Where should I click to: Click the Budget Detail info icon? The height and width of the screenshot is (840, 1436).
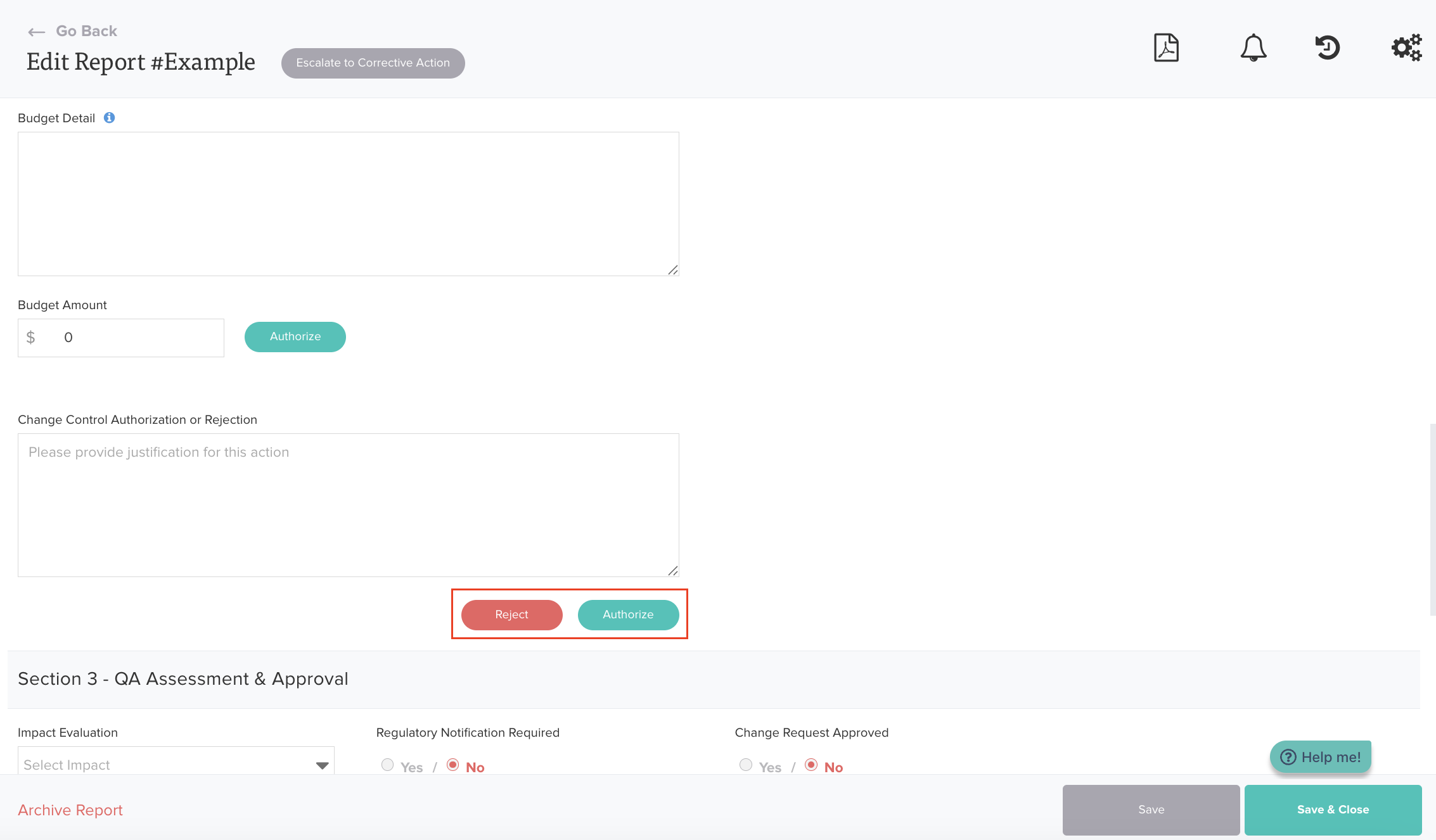[109, 118]
